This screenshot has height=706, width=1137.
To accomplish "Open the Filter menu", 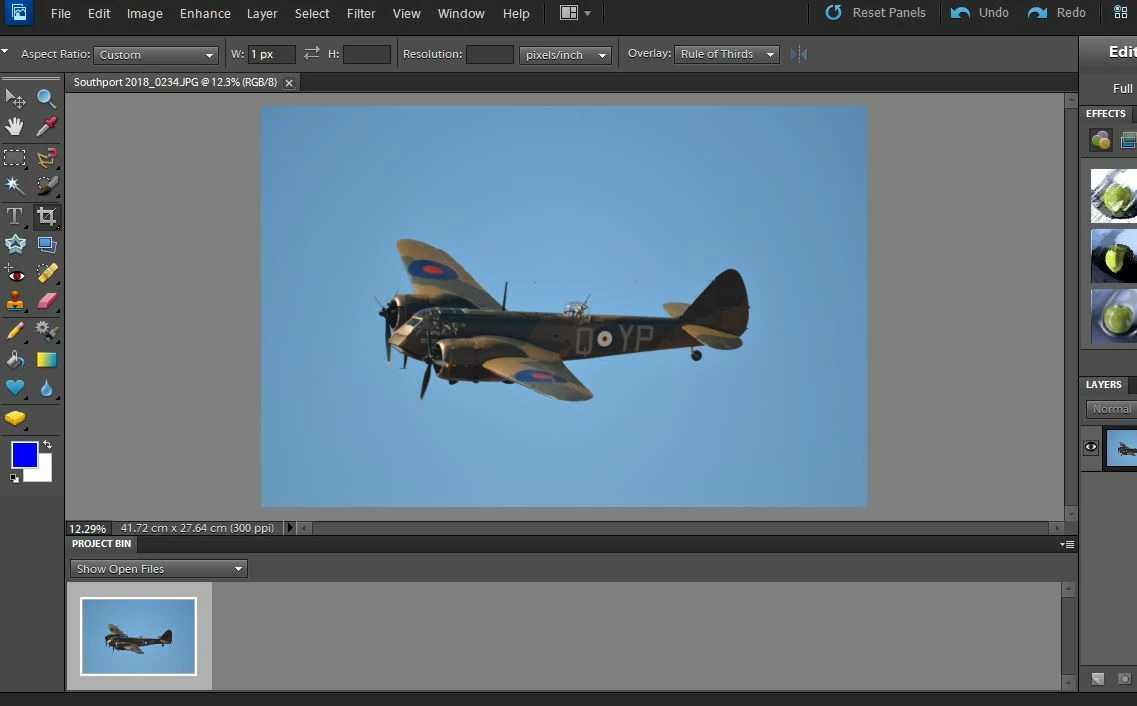I will click(x=361, y=14).
